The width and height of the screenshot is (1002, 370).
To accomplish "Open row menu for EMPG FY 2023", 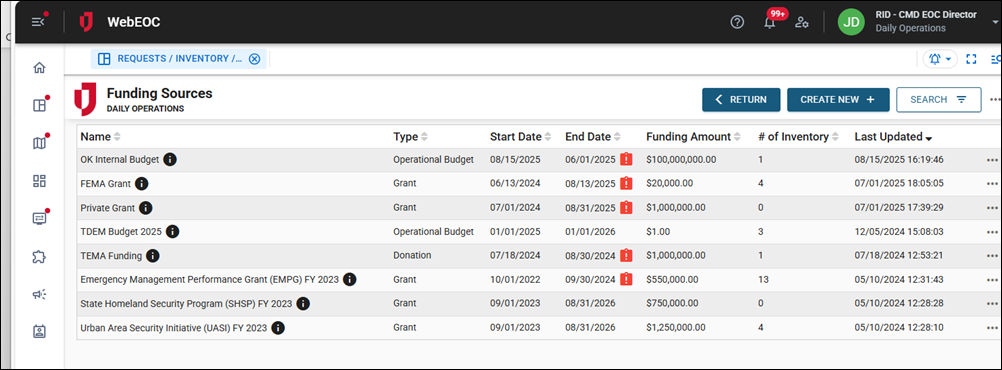I will (x=992, y=279).
